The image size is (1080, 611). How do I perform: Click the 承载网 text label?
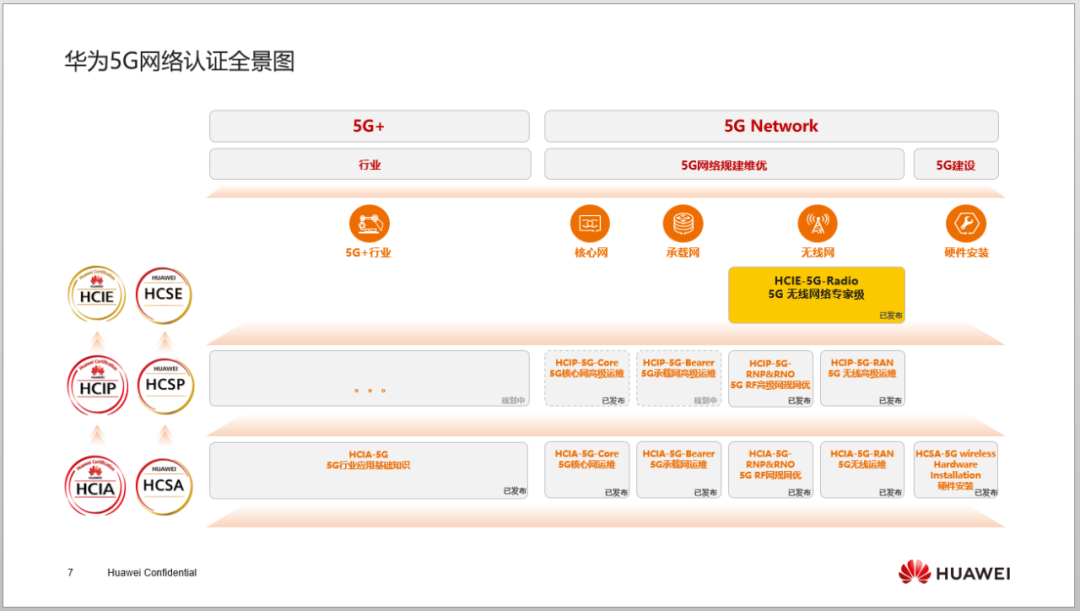[x=683, y=253]
